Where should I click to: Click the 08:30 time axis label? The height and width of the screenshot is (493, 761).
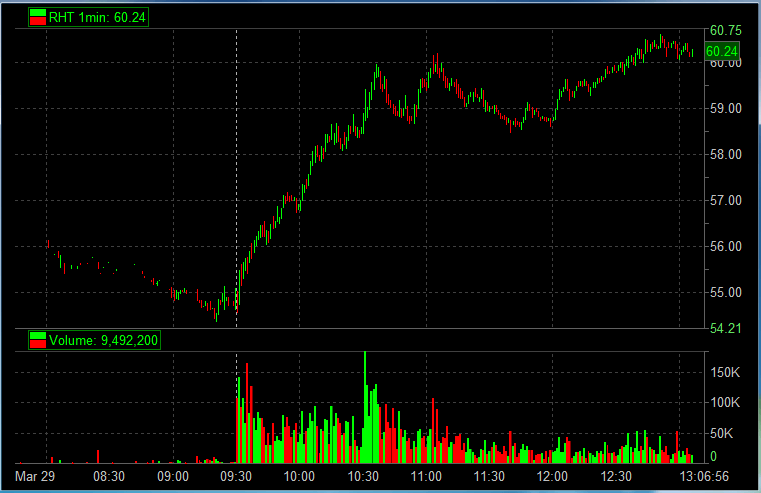pos(109,476)
